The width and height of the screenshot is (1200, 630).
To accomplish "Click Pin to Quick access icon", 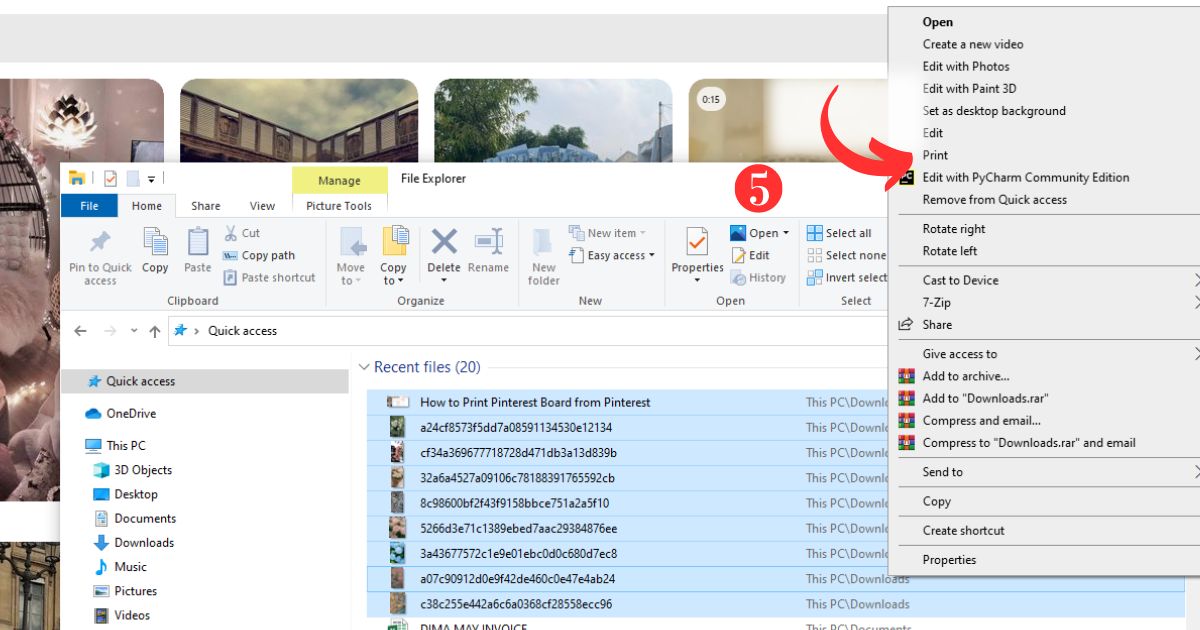I will tap(100, 241).
